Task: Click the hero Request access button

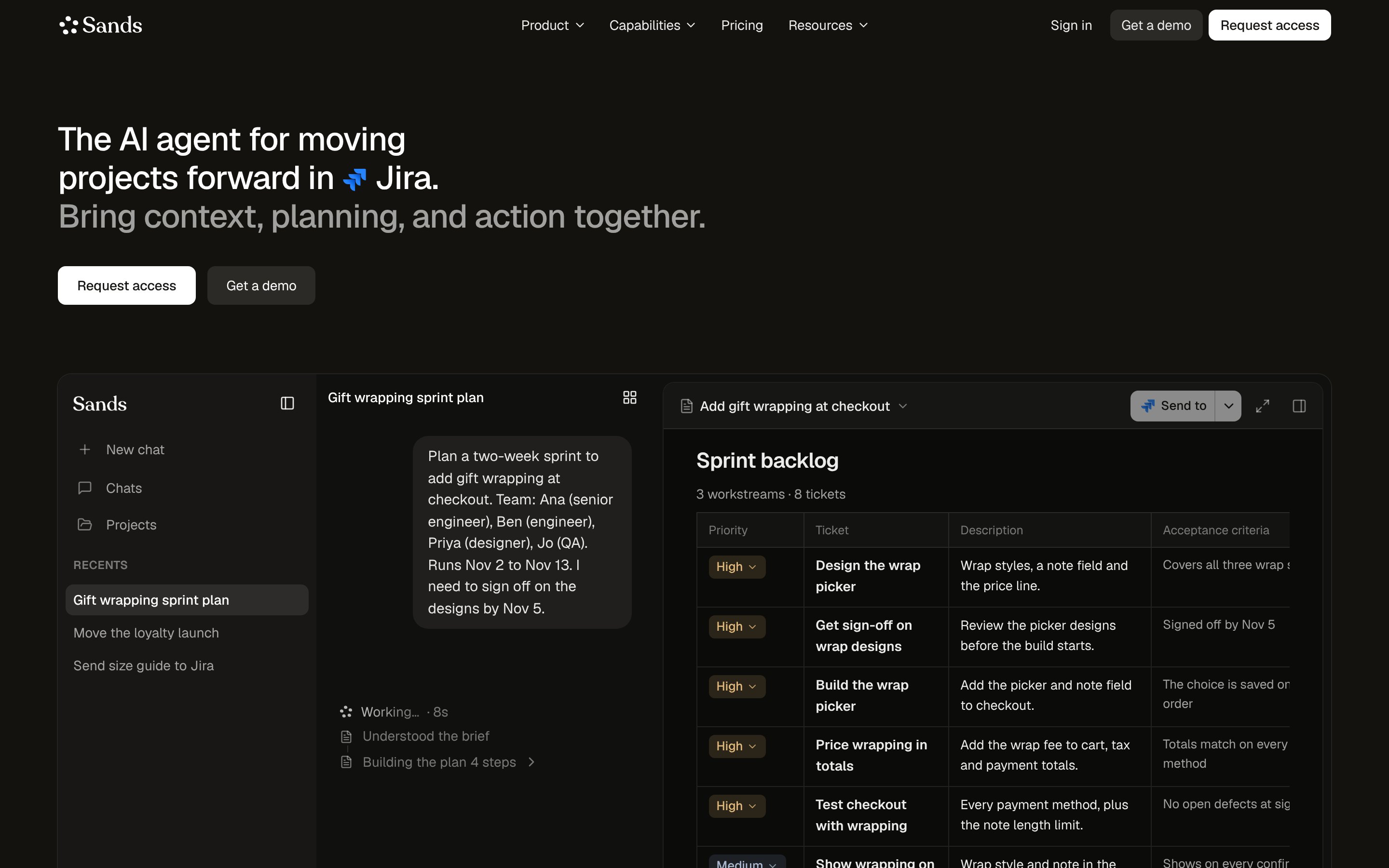Action: point(127,285)
